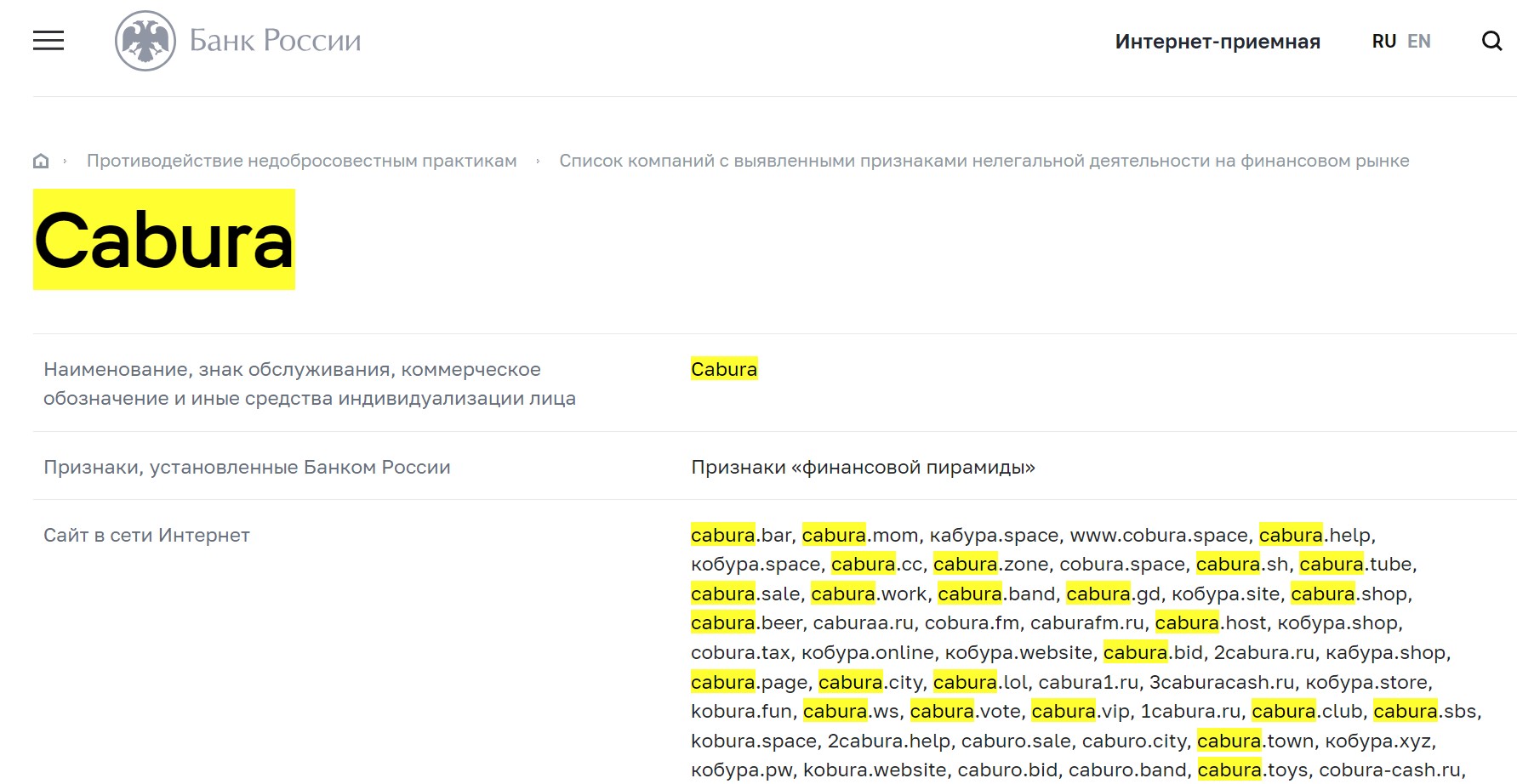The image size is (1517, 784).
Task: Click the www.cobura.space domain text
Action: (1161, 535)
